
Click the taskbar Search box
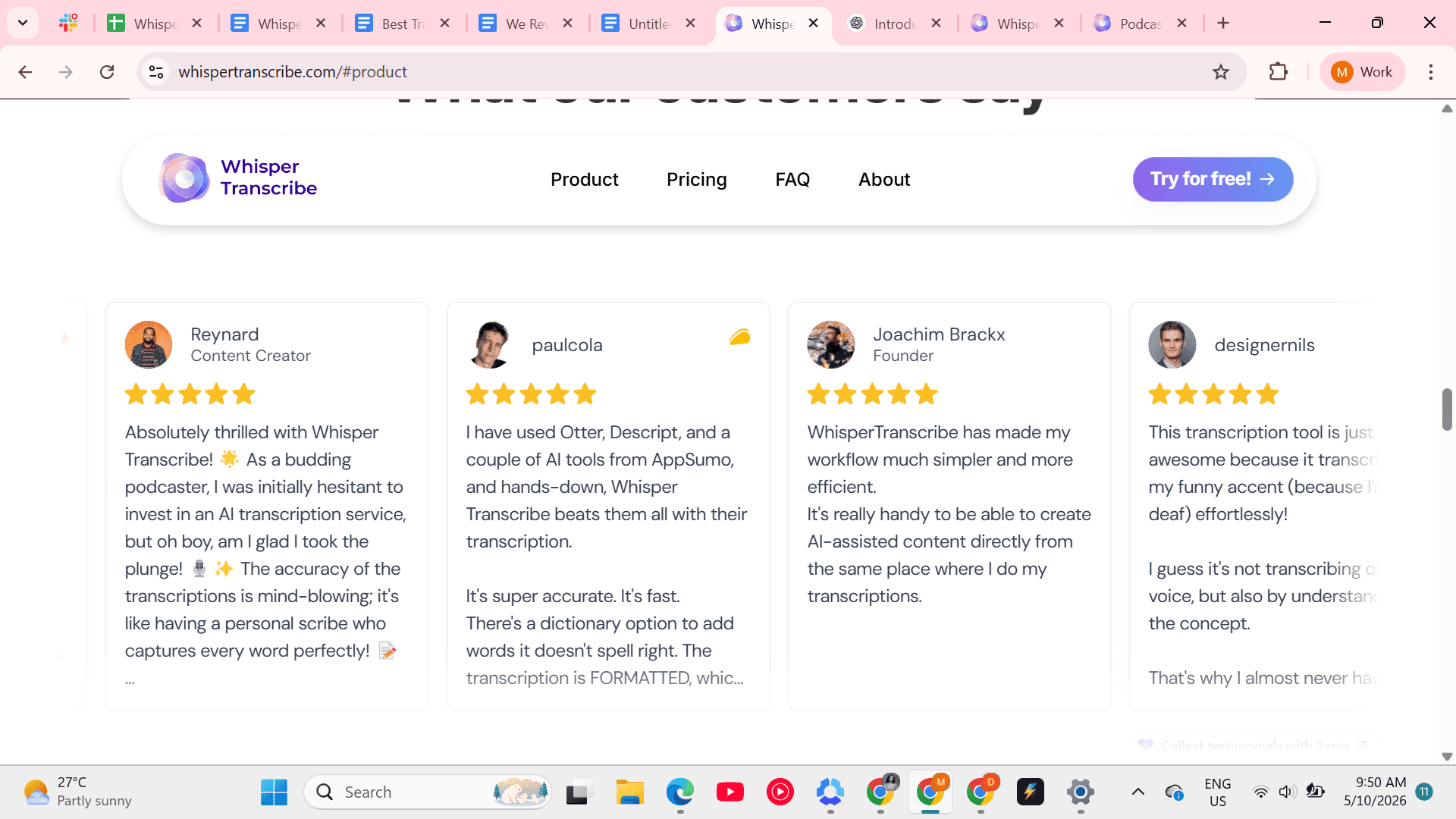(x=428, y=792)
